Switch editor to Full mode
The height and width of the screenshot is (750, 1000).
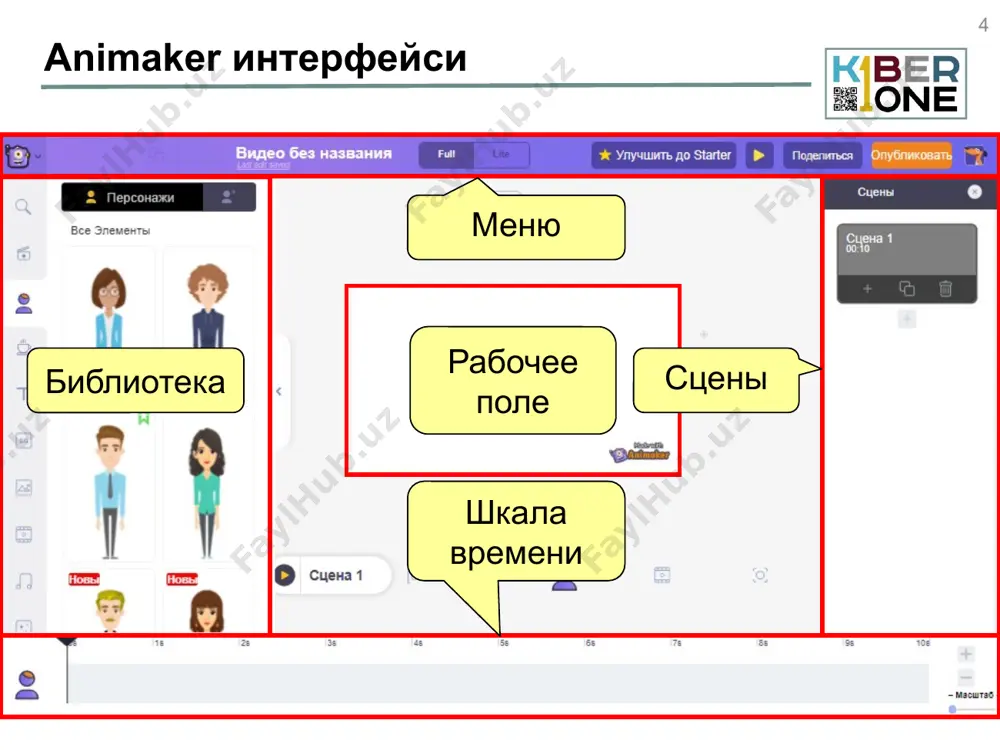446,154
